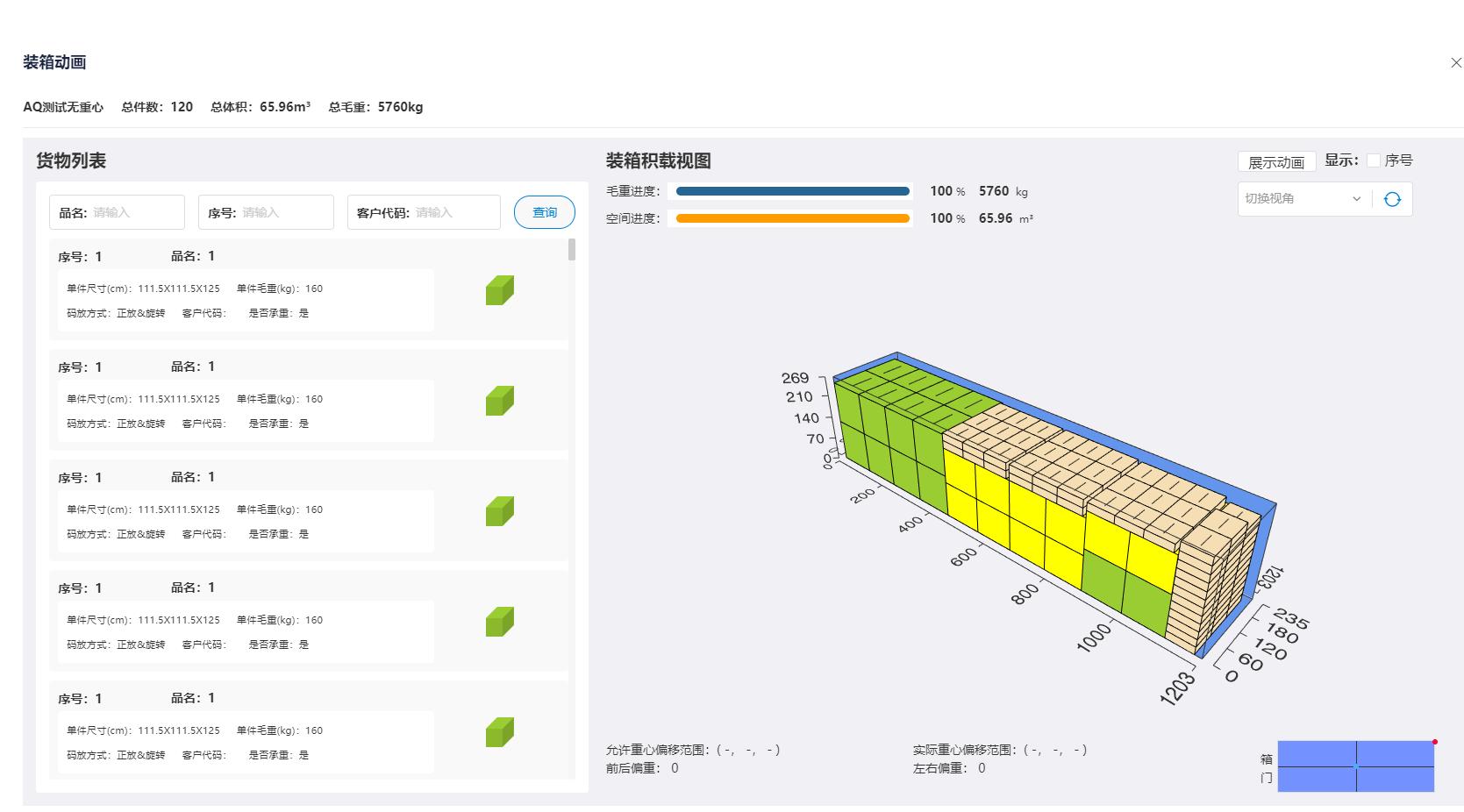The image size is (1464, 812).
Task: Click fourth cargo item's green cube icon
Action: tap(499, 622)
